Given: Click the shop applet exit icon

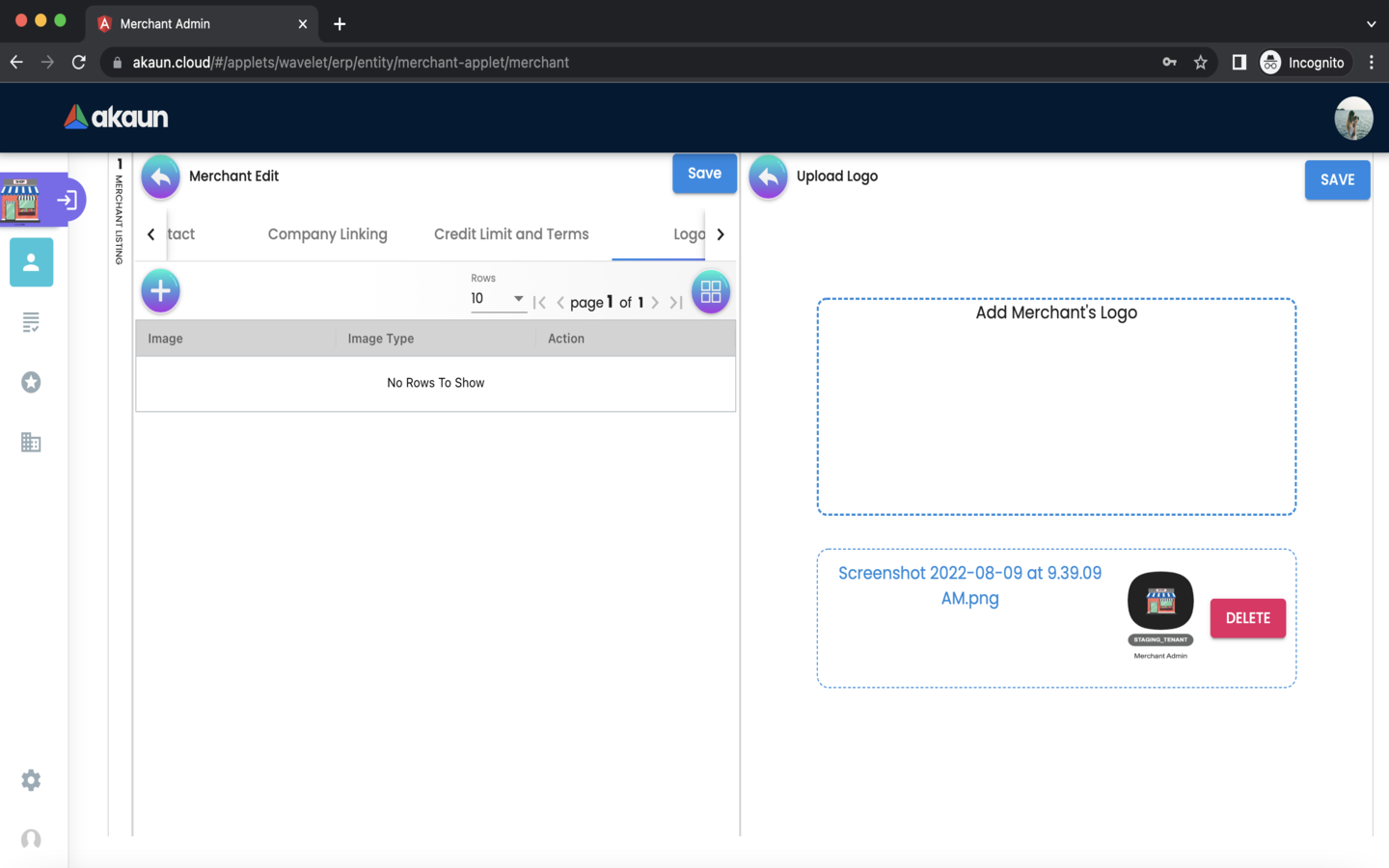Looking at the screenshot, I should [67, 201].
